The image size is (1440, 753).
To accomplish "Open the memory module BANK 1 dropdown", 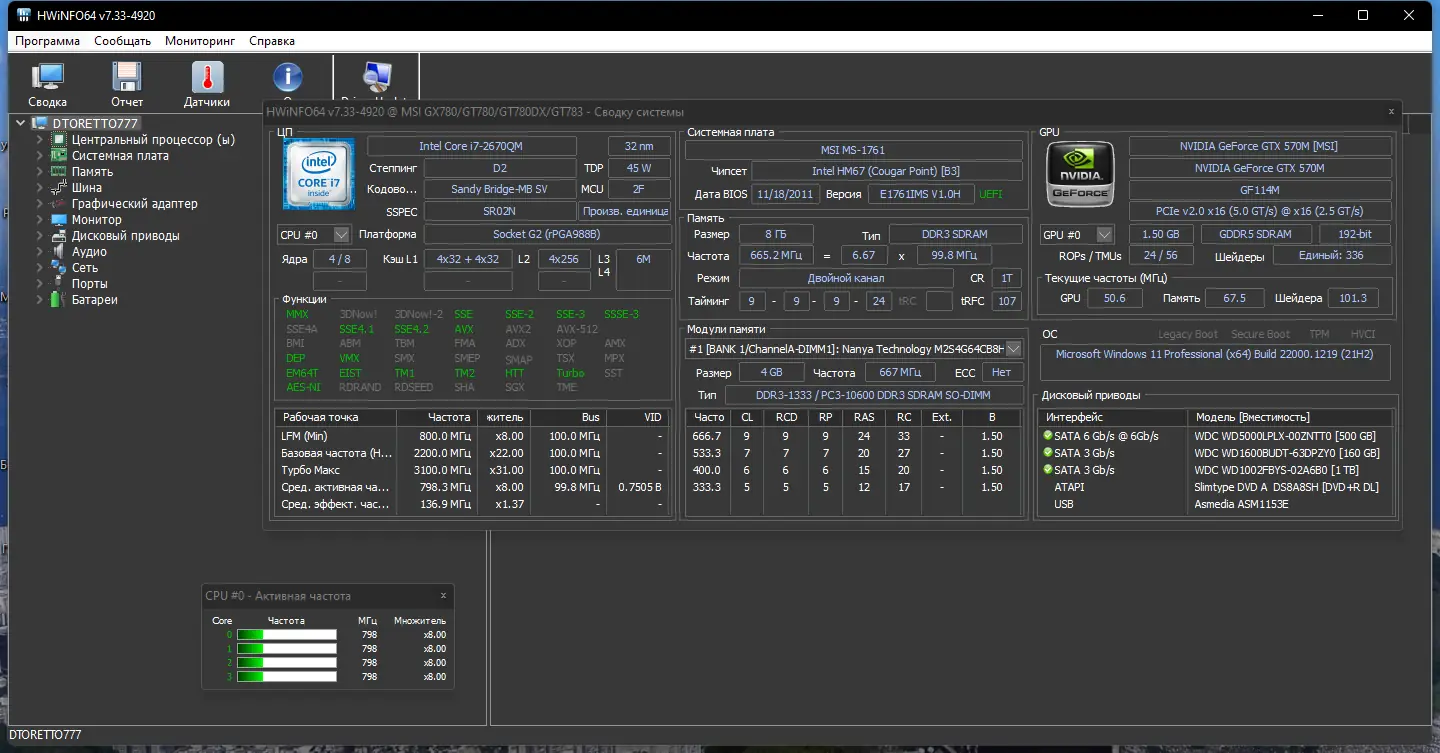I will pos(1014,349).
